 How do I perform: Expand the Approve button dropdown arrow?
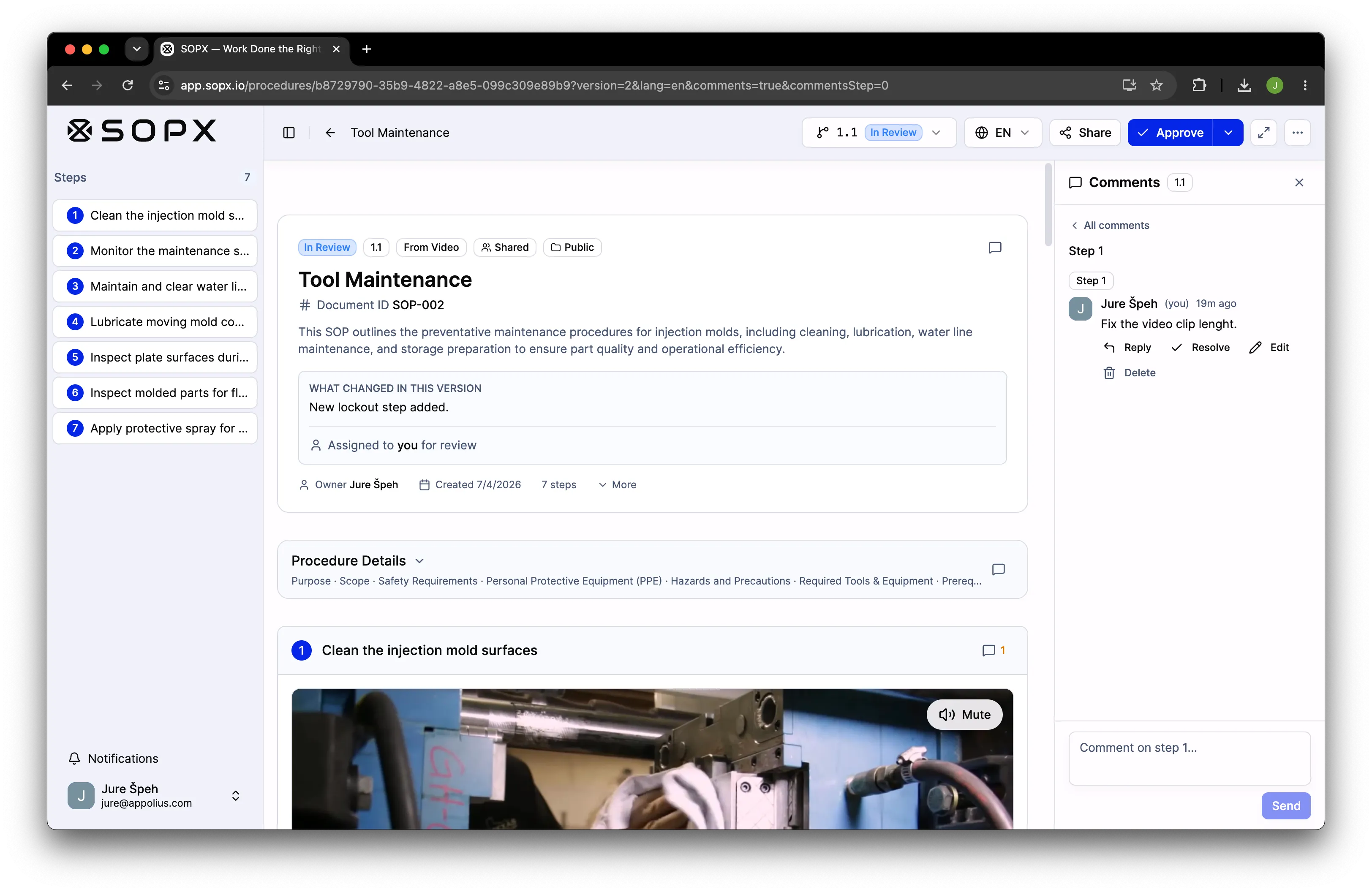pyautogui.click(x=1228, y=133)
